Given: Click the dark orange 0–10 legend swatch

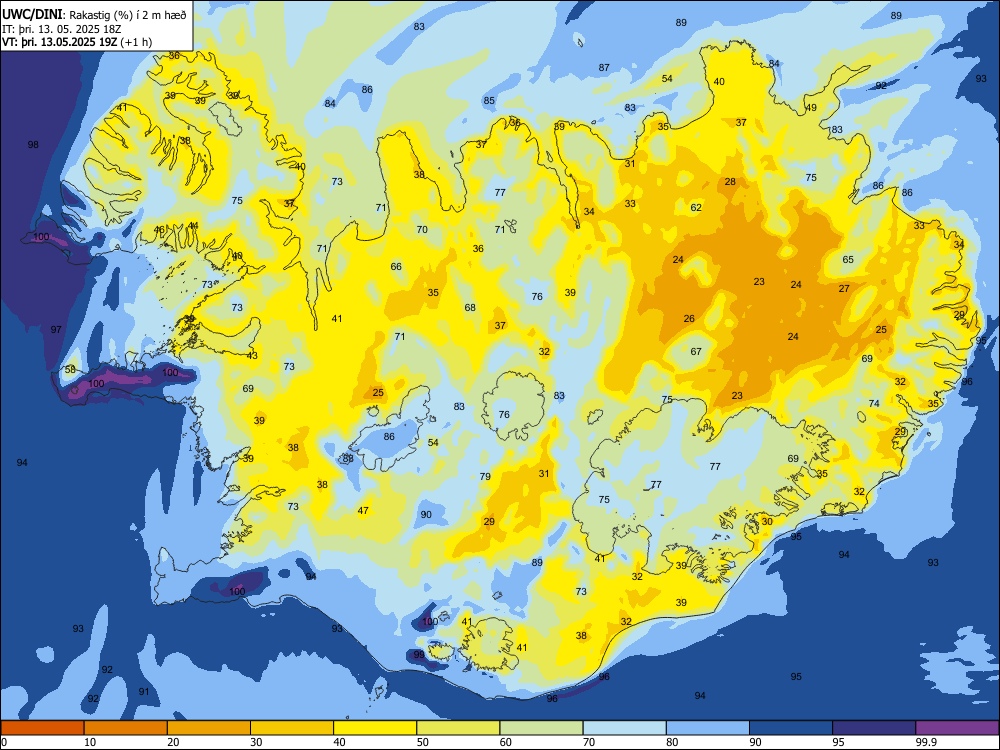Looking at the screenshot, I should coord(43,728).
